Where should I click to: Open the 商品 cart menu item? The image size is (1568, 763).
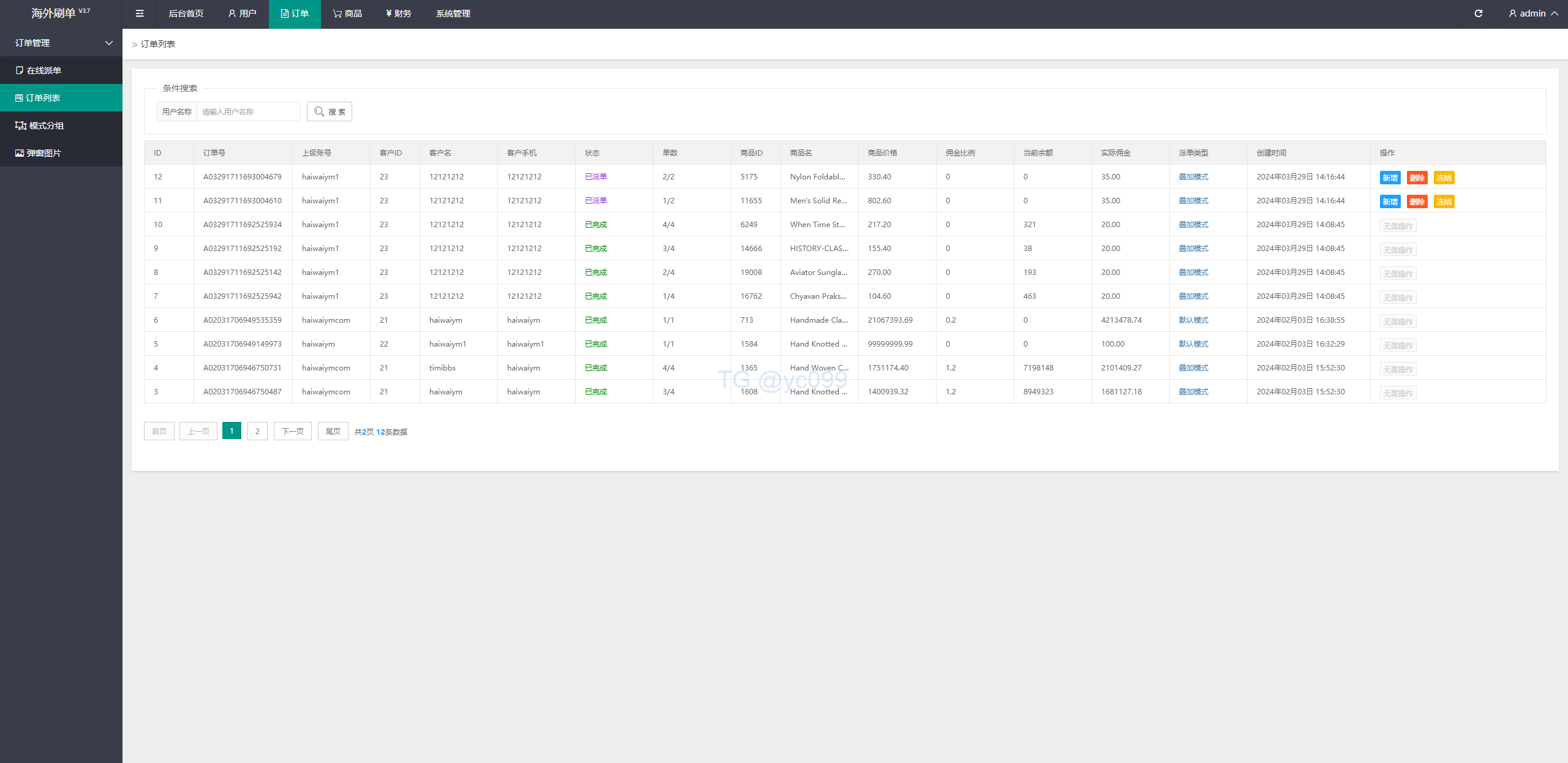(347, 13)
